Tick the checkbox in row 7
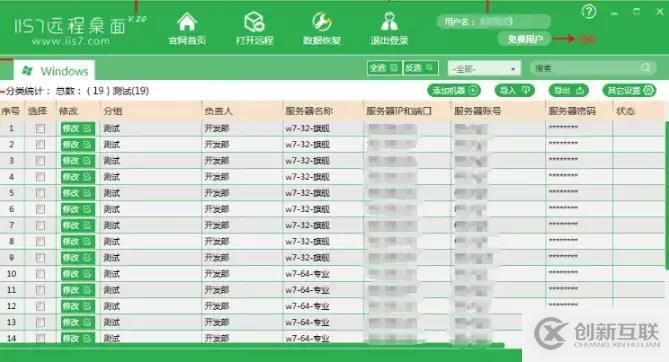The height and width of the screenshot is (362, 669). [x=41, y=225]
